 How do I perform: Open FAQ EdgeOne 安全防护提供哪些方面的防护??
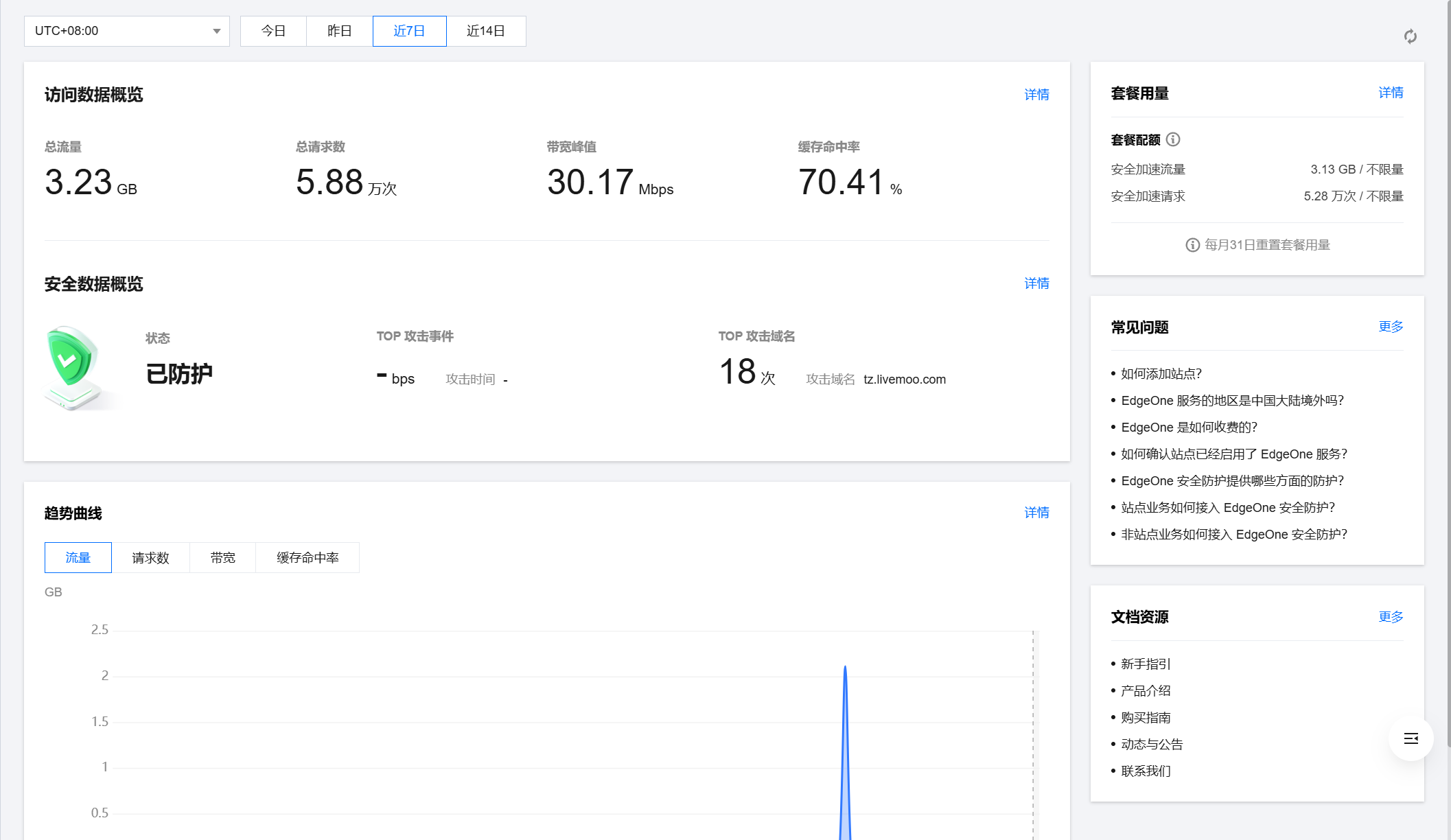point(1233,481)
